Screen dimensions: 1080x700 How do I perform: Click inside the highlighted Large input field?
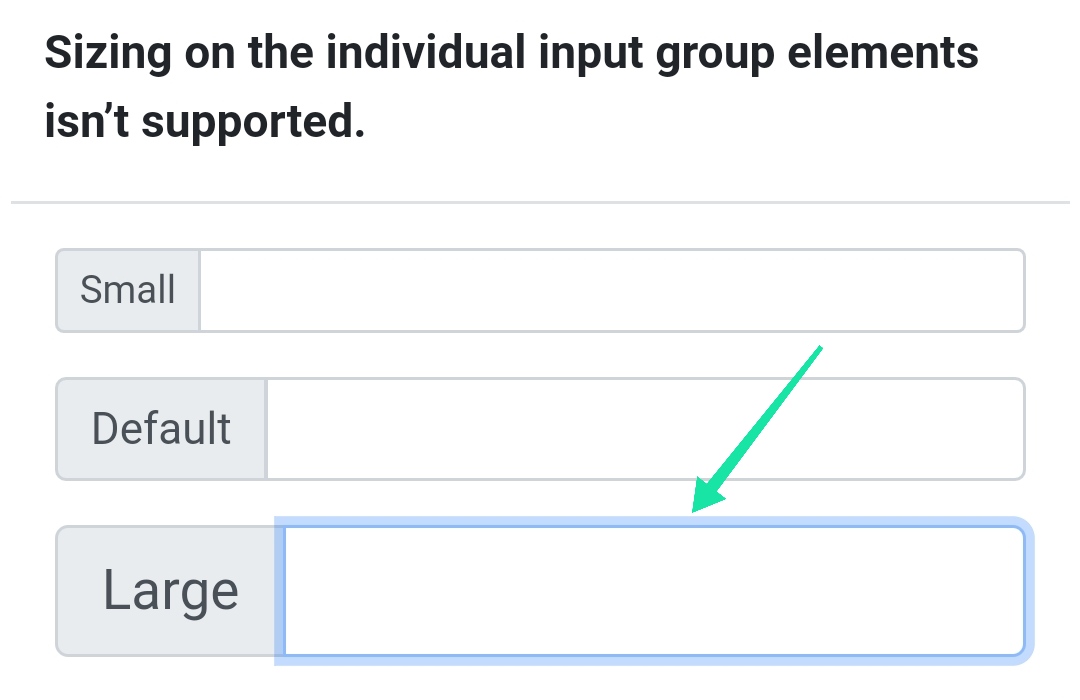click(650, 590)
